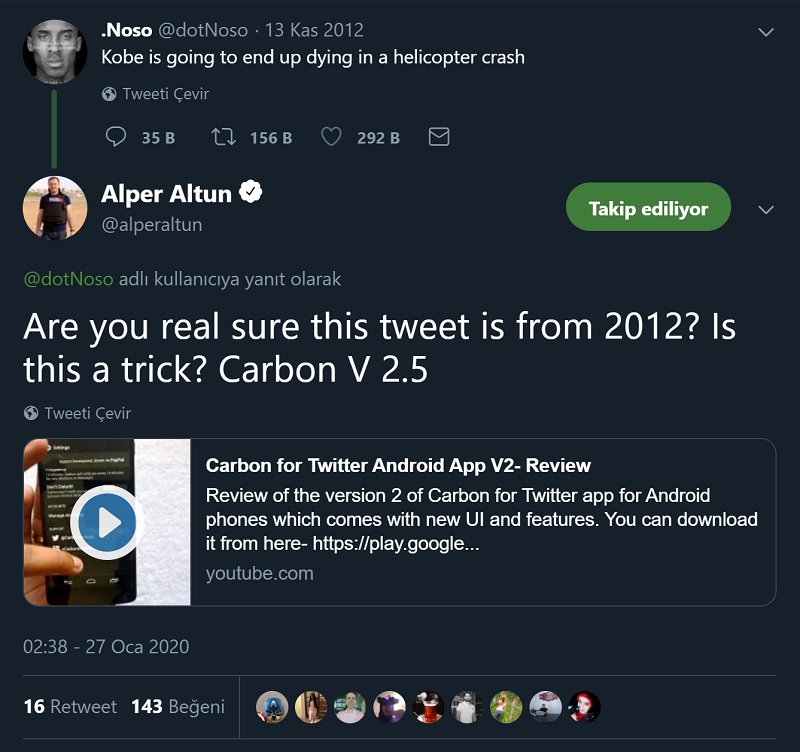Click the globe icon beside the first Tweeti Çevir
This screenshot has width=800, height=752.
pos(109,94)
